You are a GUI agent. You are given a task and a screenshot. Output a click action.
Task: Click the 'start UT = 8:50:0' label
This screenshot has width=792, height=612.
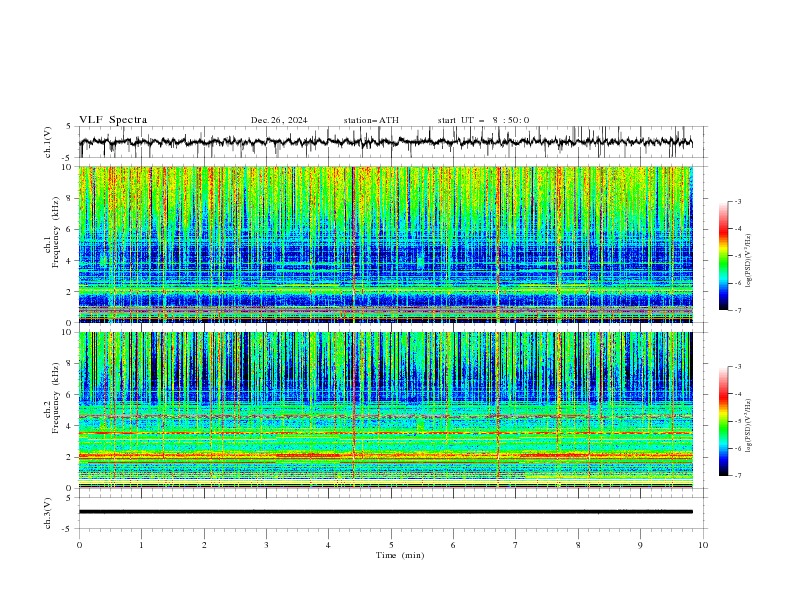pyautogui.click(x=483, y=120)
